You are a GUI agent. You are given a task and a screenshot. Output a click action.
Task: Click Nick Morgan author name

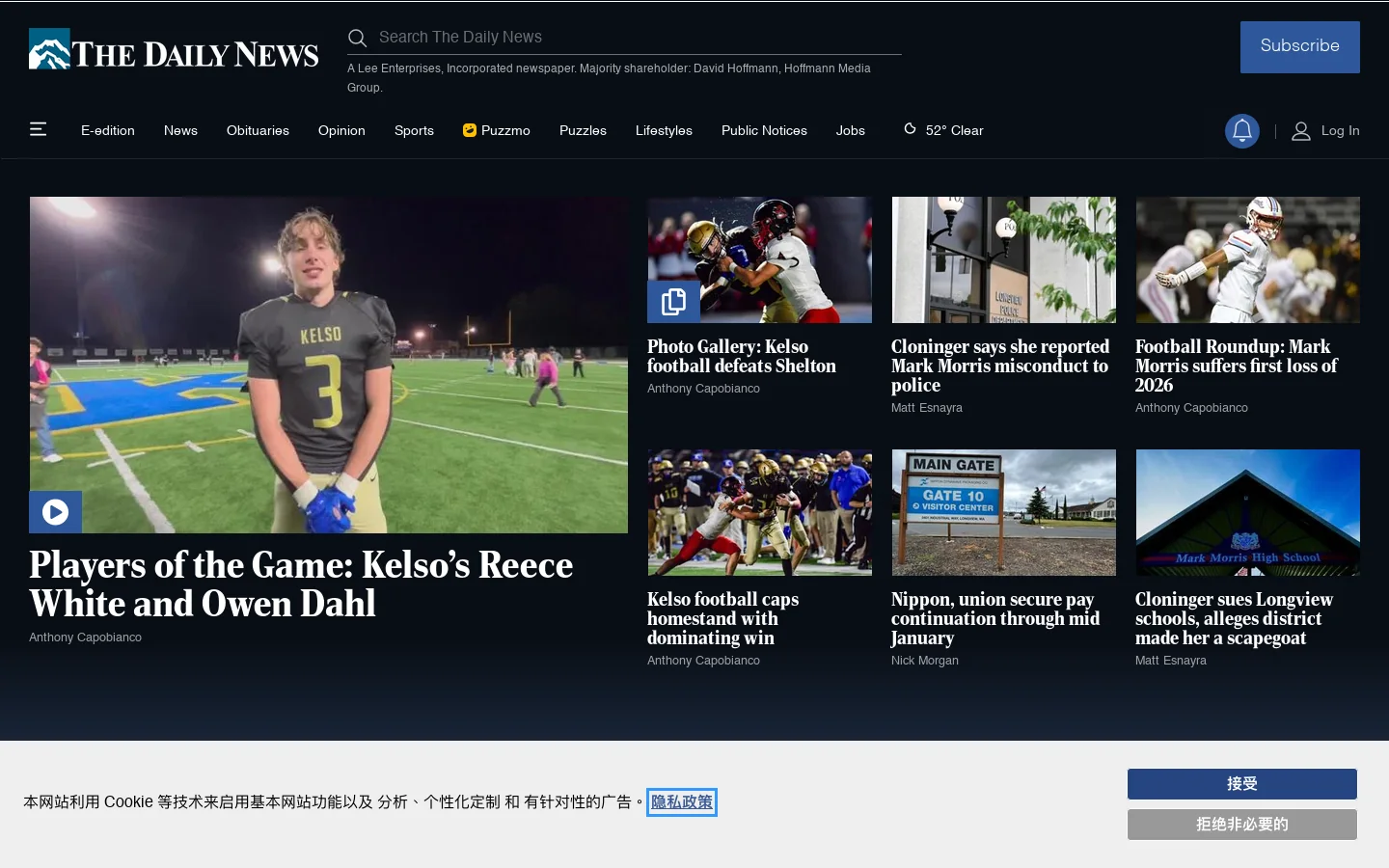[x=925, y=661]
